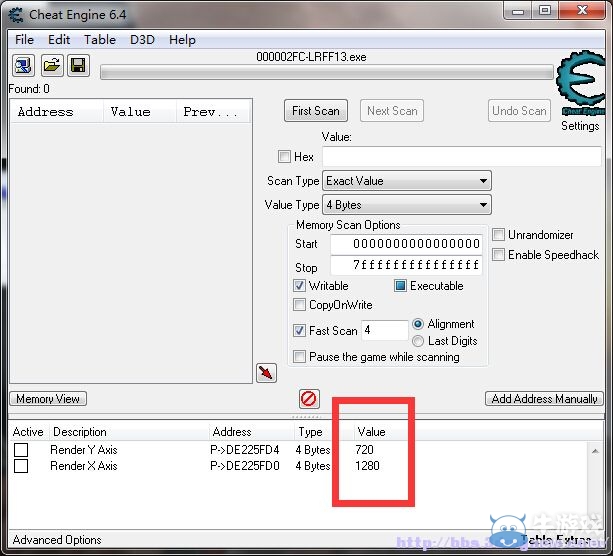Image resolution: width=613 pixels, height=556 pixels.
Task: Open Advanced Options
Action: (x=57, y=540)
